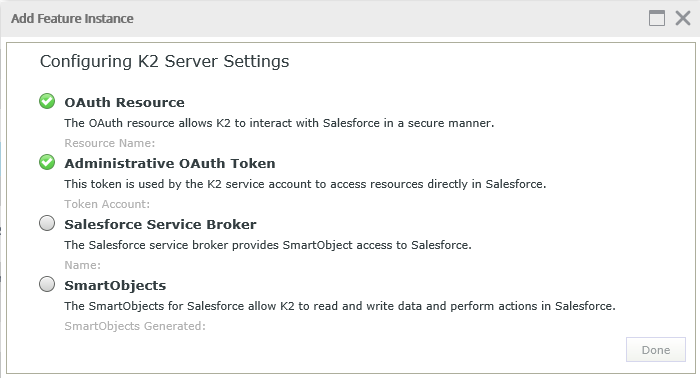
Task: Maximize the Add Feature Instance dialog
Action: click(x=657, y=18)
